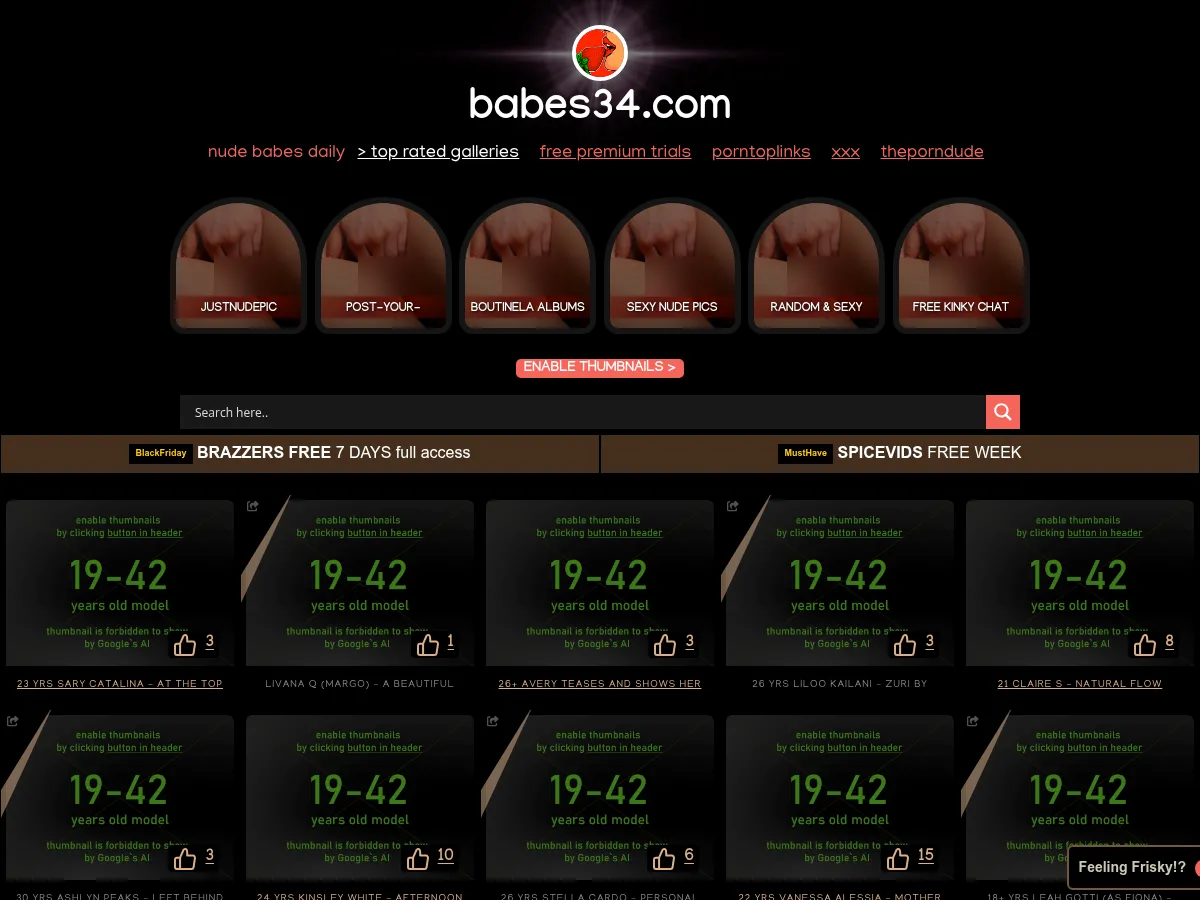Open the SPICEVIDS FREE WEEK banner
This screenshot has height=900, width=1200.
[900, 453]
